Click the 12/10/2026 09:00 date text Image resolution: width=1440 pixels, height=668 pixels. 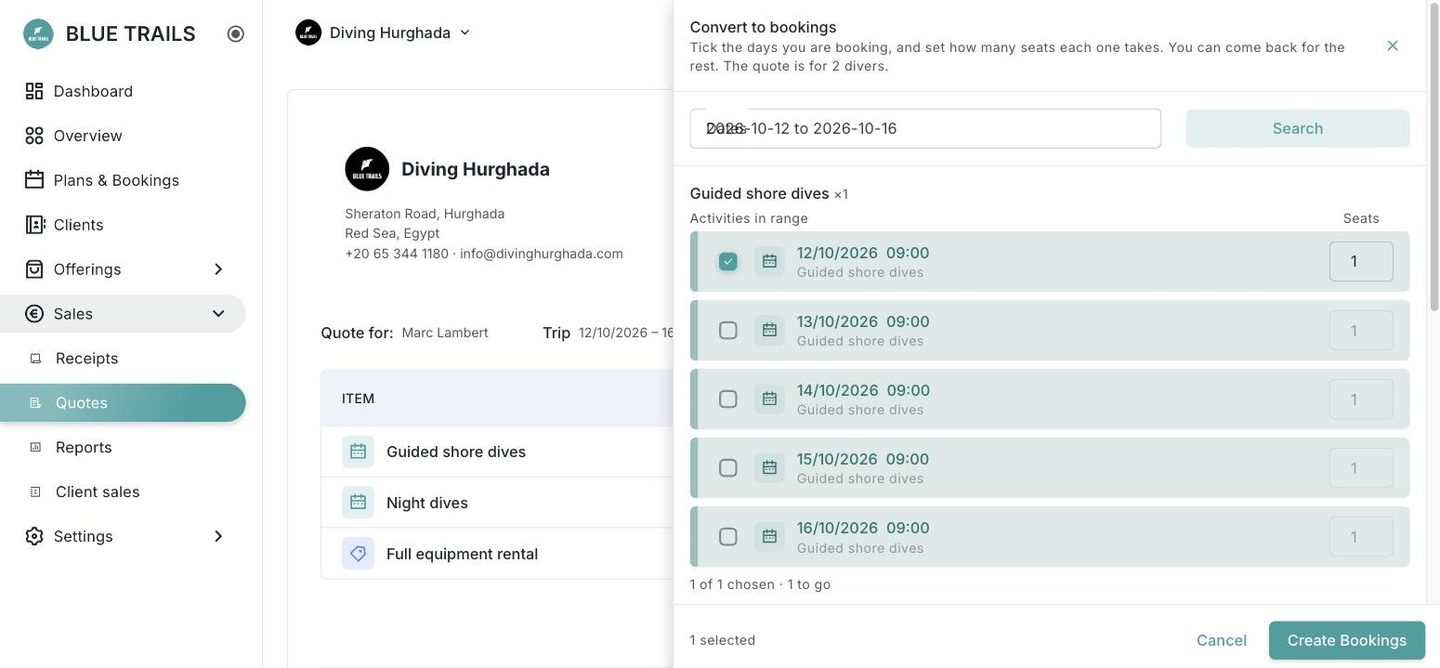click(863, 253)
